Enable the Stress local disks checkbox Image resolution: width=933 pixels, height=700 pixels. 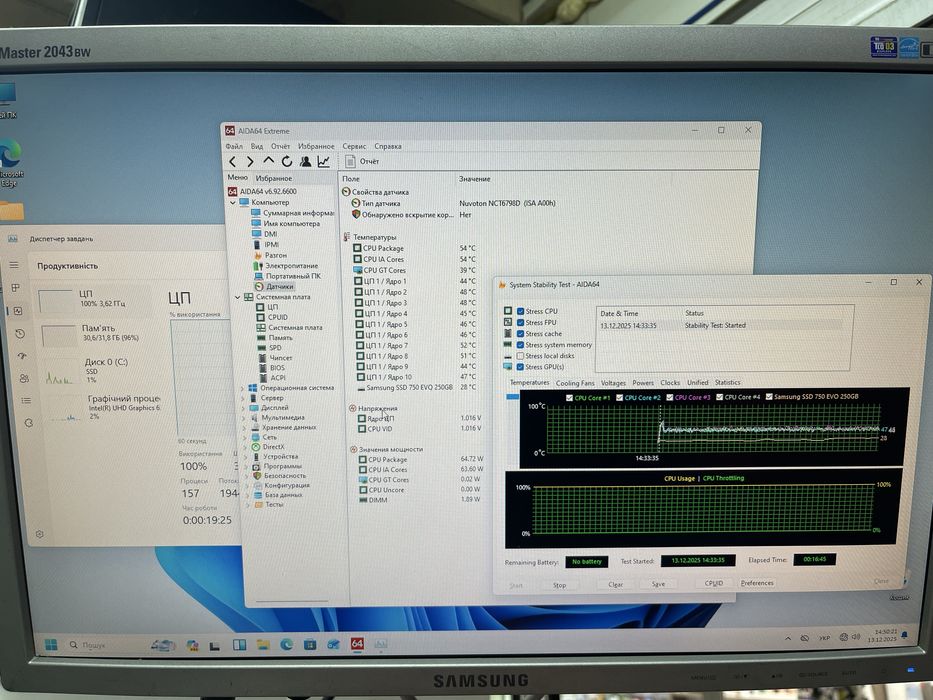coord(520,356)
